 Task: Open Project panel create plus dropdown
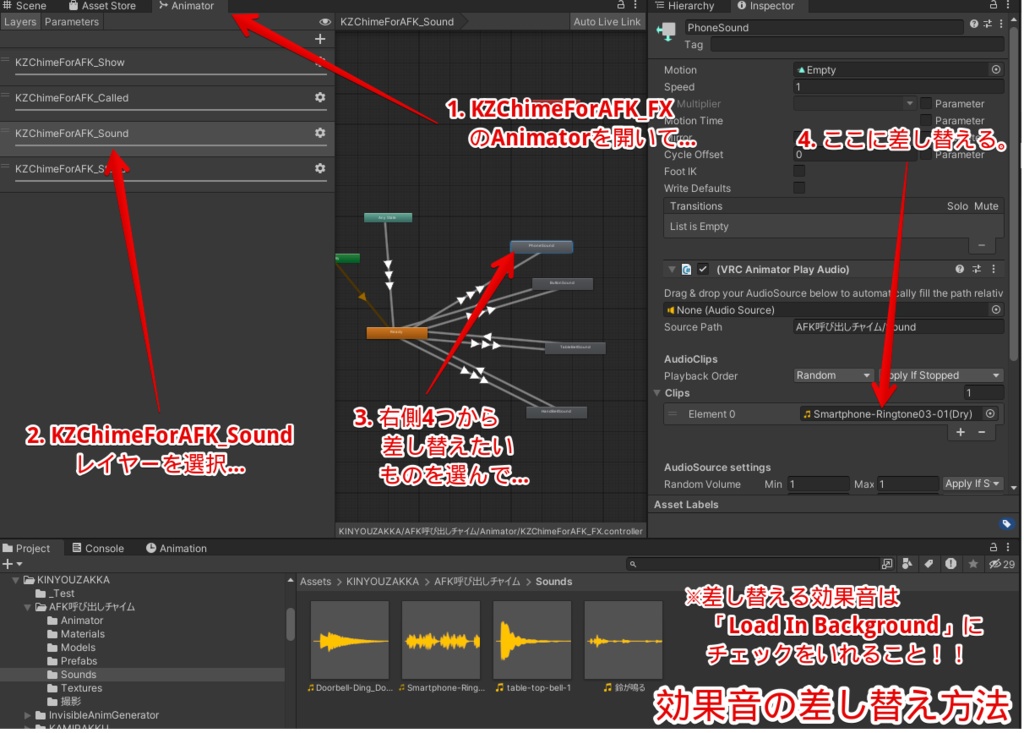point(12,564)
